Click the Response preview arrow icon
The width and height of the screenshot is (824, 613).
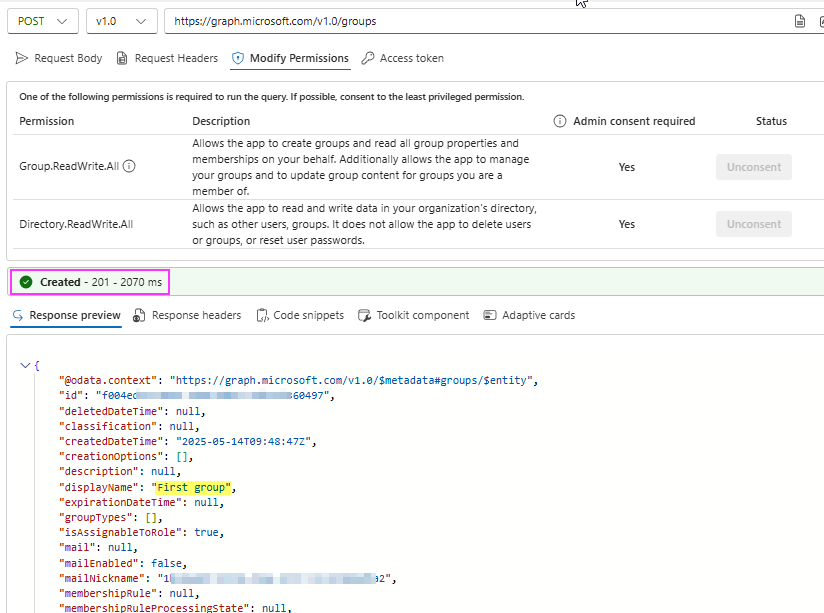click(18, 314)
